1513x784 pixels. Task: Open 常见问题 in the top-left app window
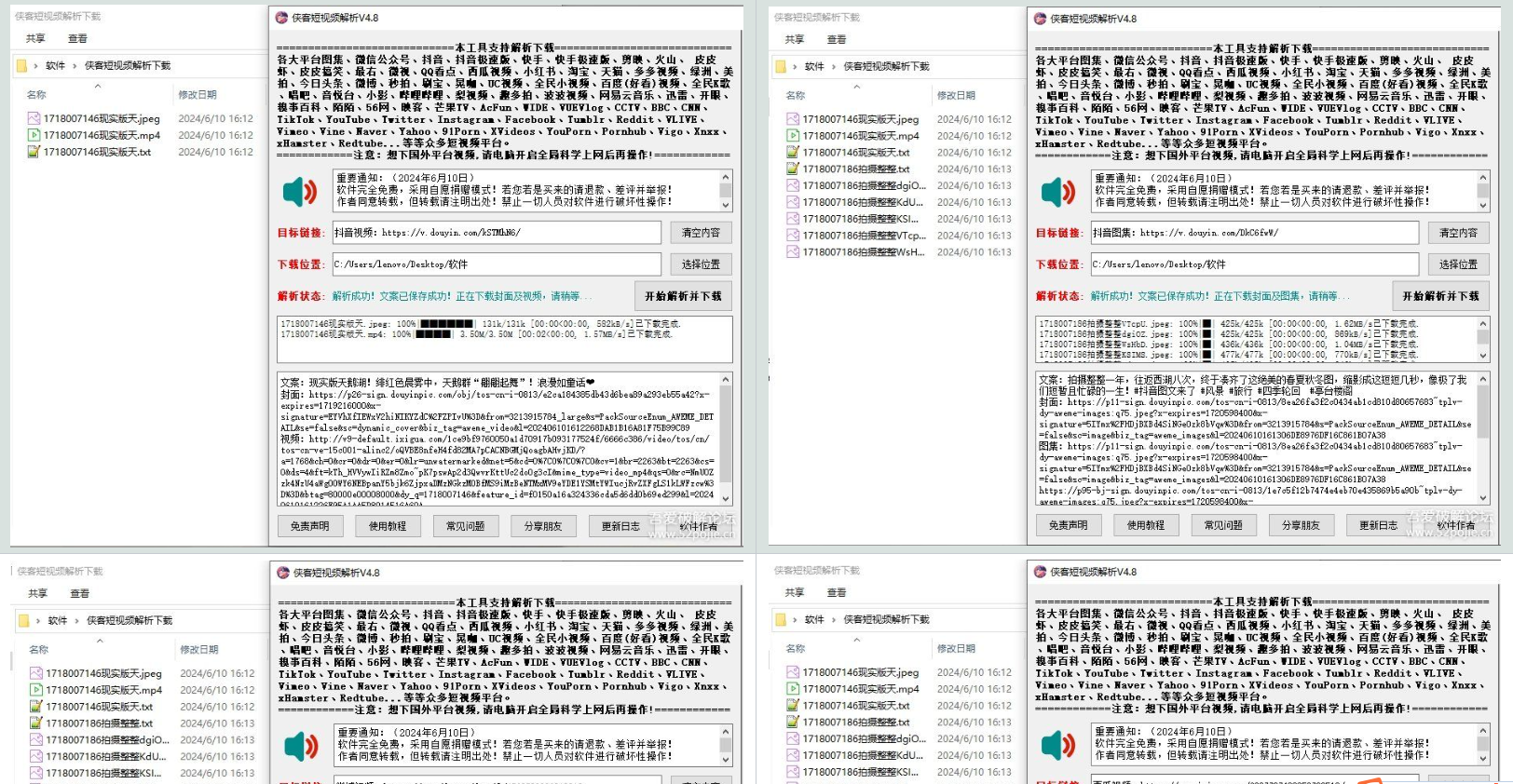click(x=465, y=526)
